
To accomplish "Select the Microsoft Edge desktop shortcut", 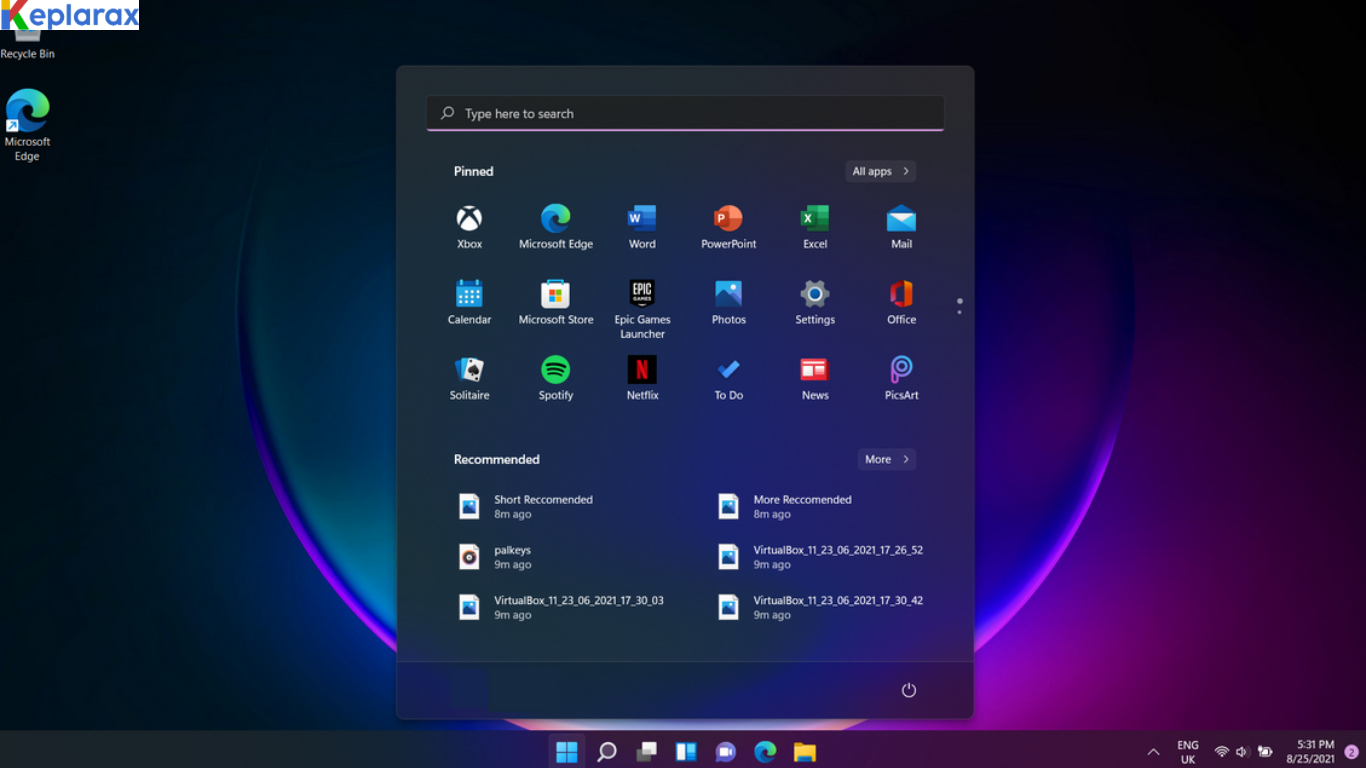I will point(27,125).
